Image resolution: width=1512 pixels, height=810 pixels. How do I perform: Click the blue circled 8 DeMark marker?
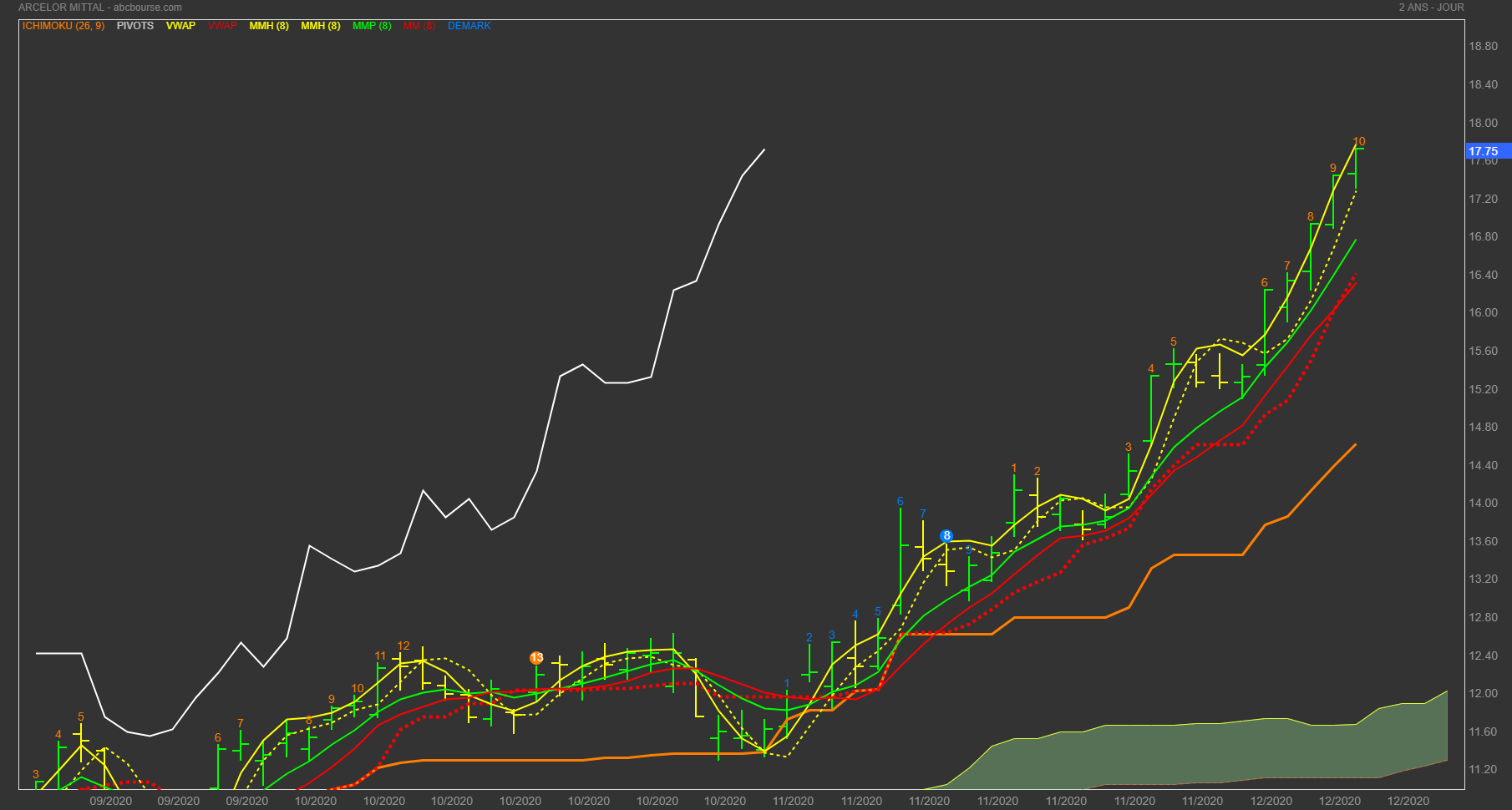click(x=946, y=536)
